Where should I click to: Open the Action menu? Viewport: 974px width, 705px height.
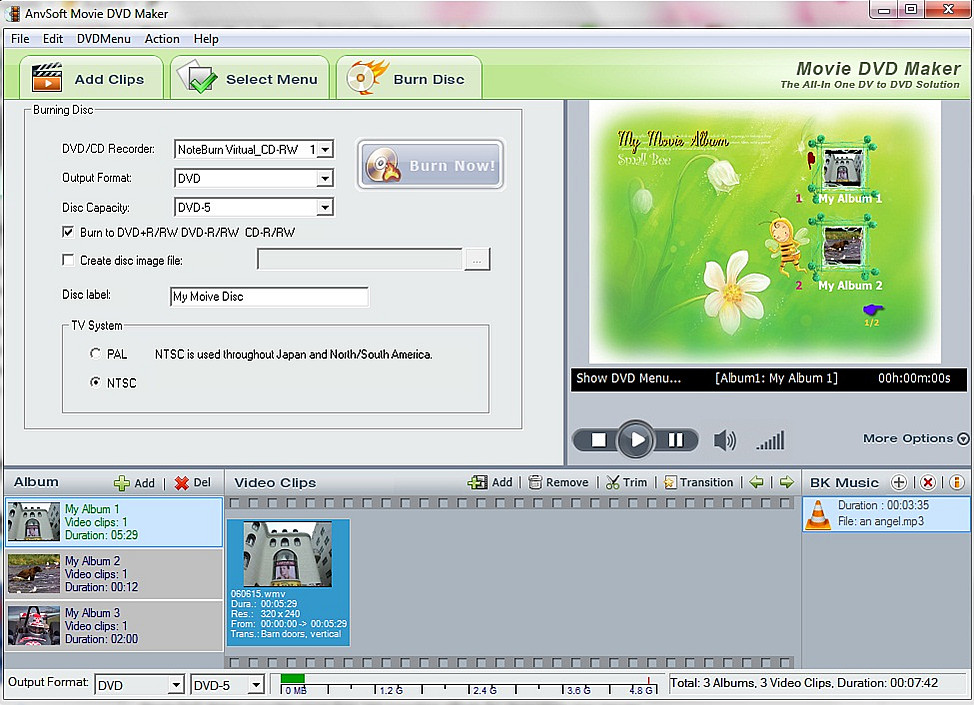tap(162, 39)
